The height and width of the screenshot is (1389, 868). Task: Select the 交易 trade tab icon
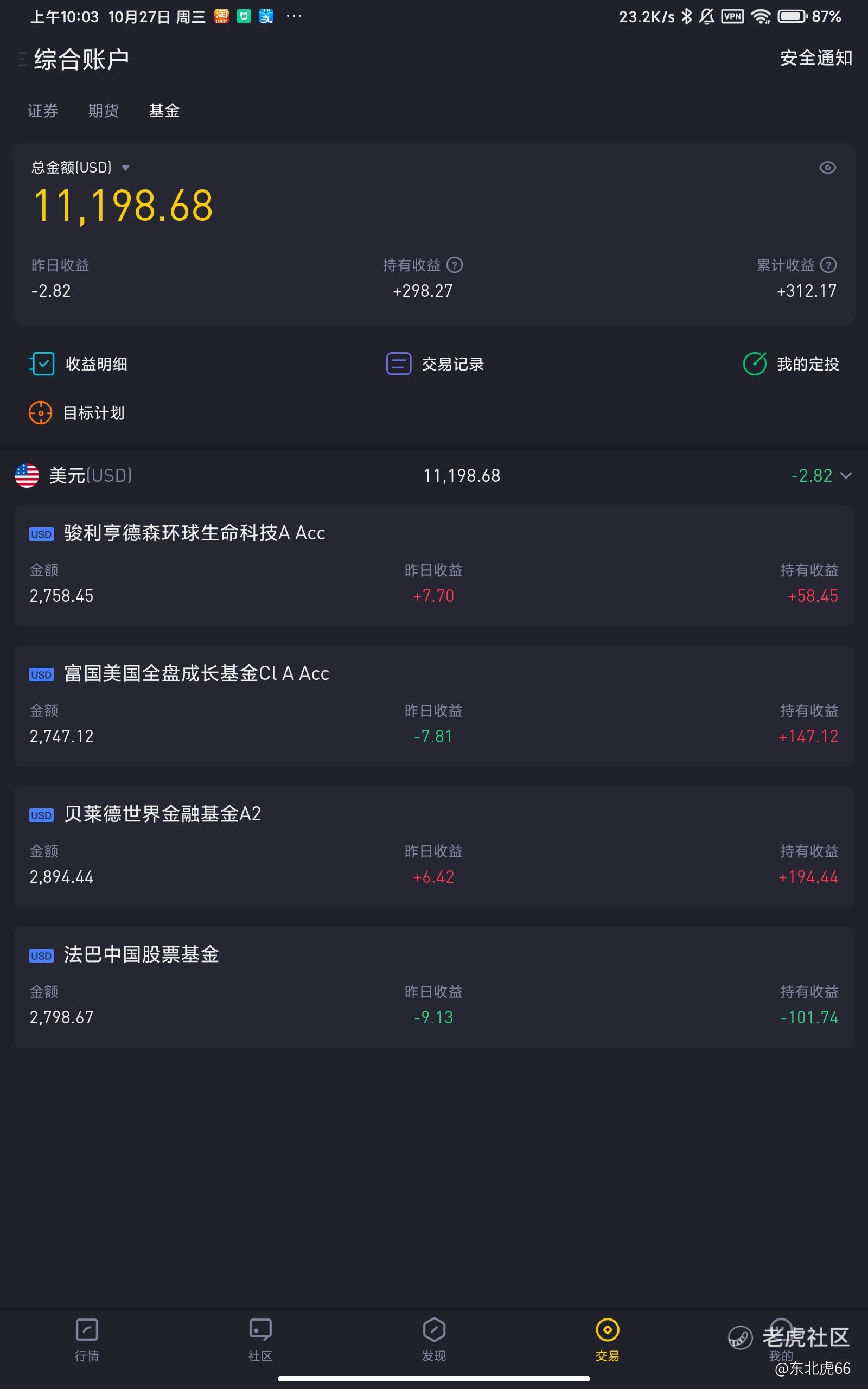(608, 1329)
